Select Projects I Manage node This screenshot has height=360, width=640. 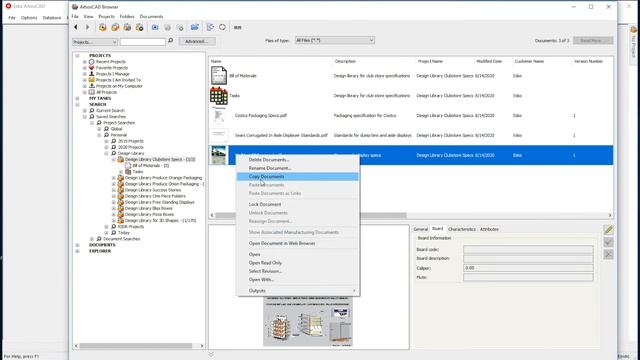pyautogui.click(x=113, y=74)
